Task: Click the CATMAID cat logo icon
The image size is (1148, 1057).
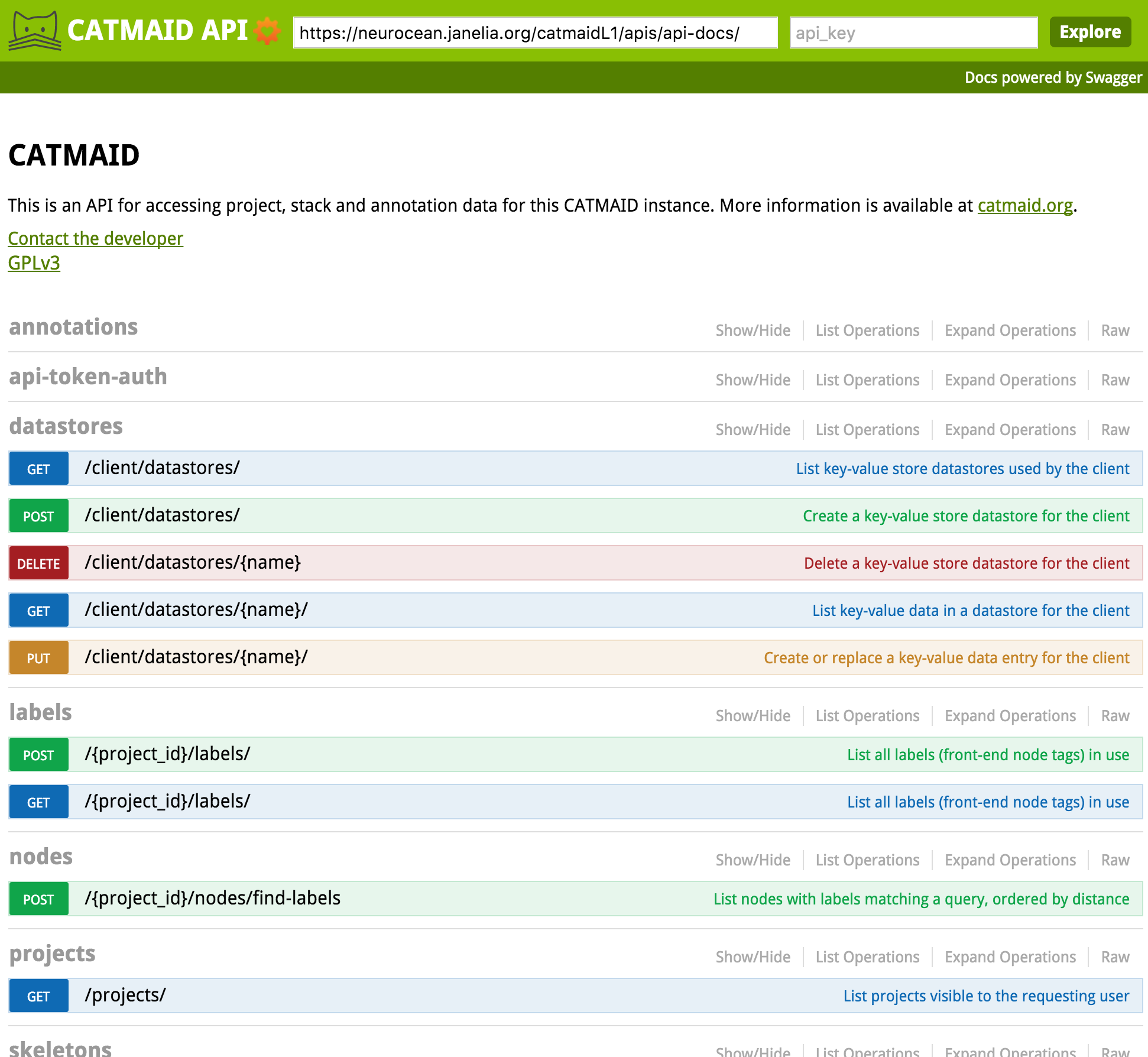Action: coord(34,31)
